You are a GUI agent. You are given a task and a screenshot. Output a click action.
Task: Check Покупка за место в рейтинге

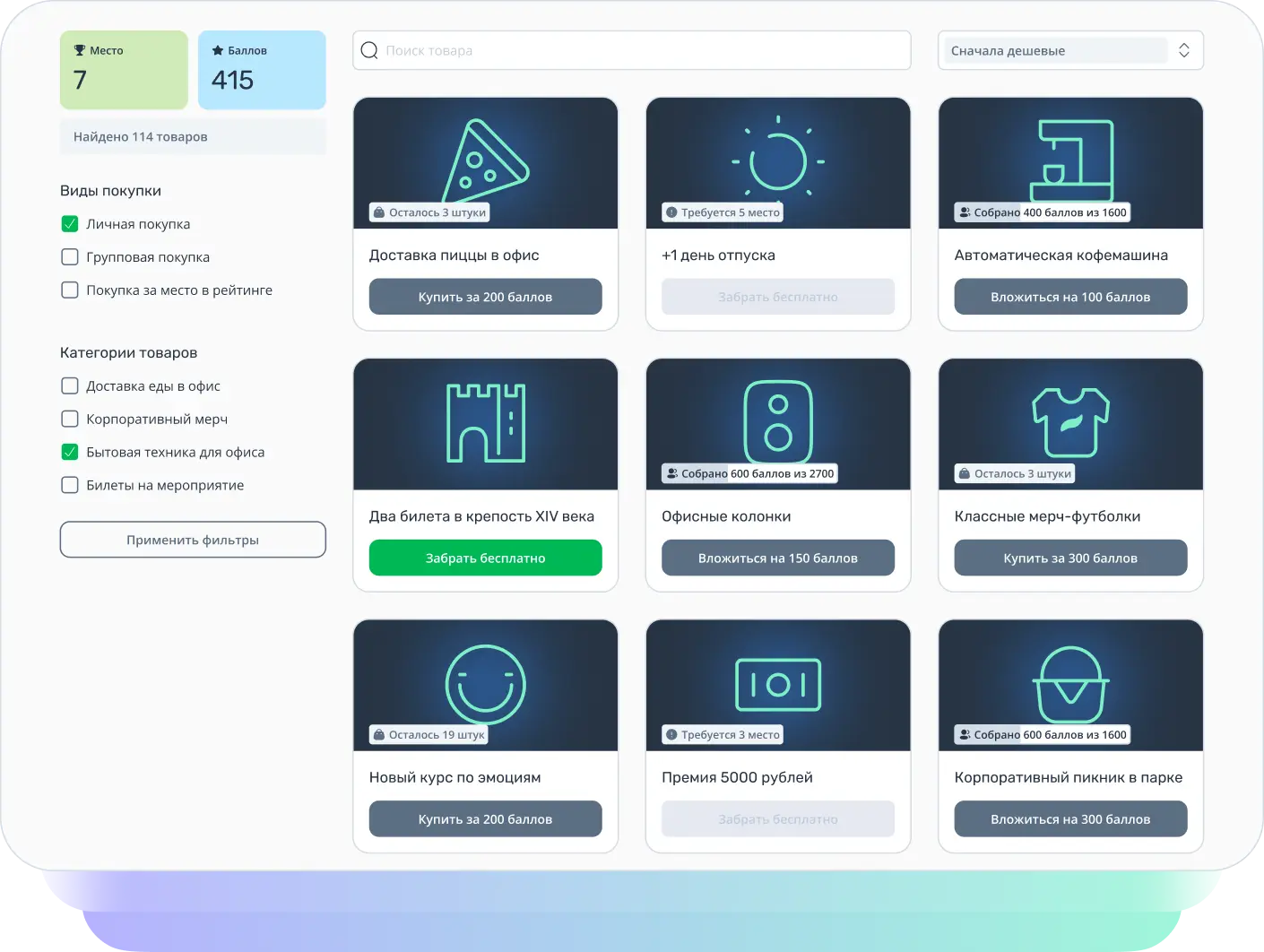point(70,290)
